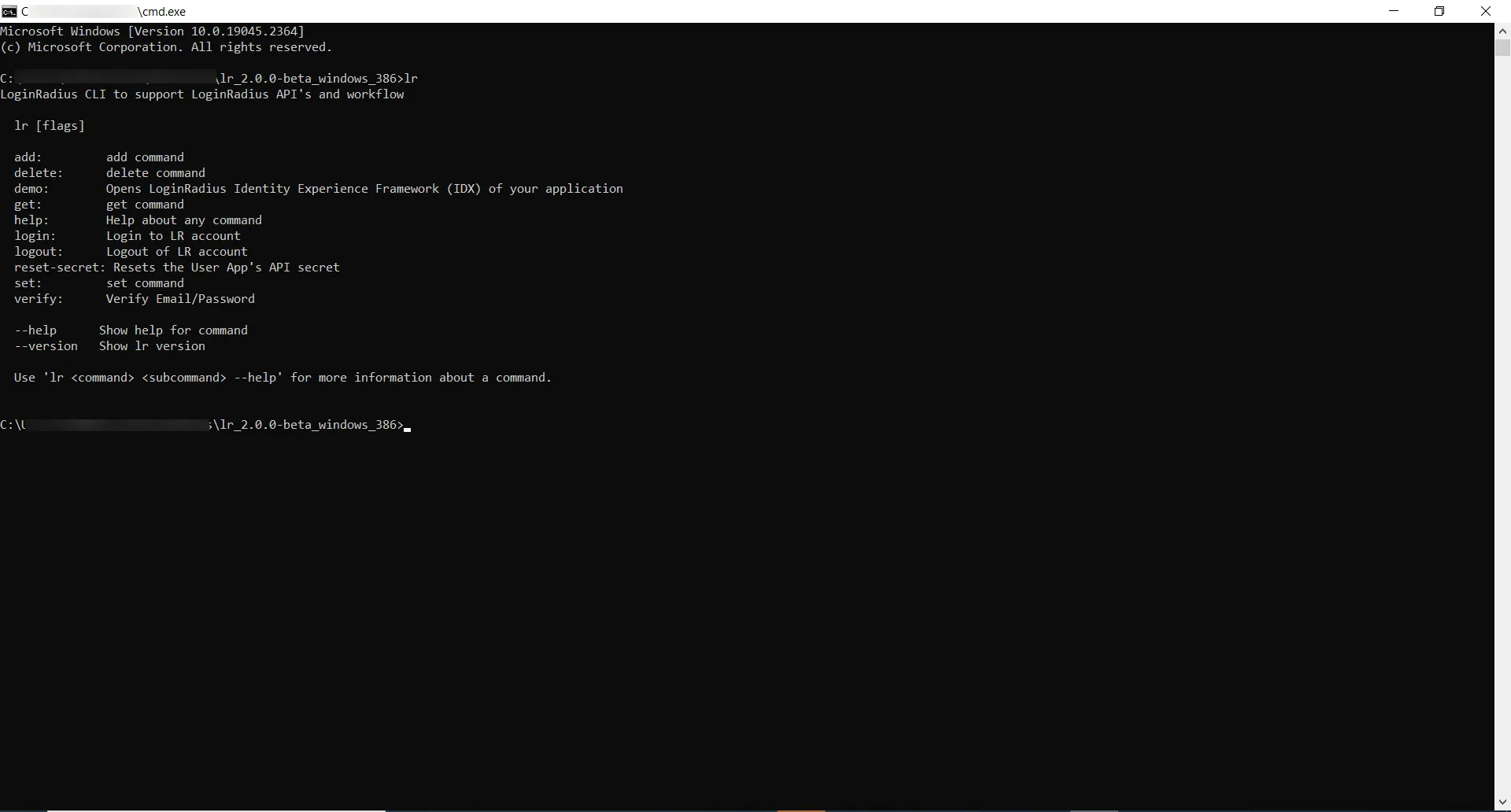Click the 'Use lr command' hint text
Screen dimensions: 1511x812
pos(282,377)
